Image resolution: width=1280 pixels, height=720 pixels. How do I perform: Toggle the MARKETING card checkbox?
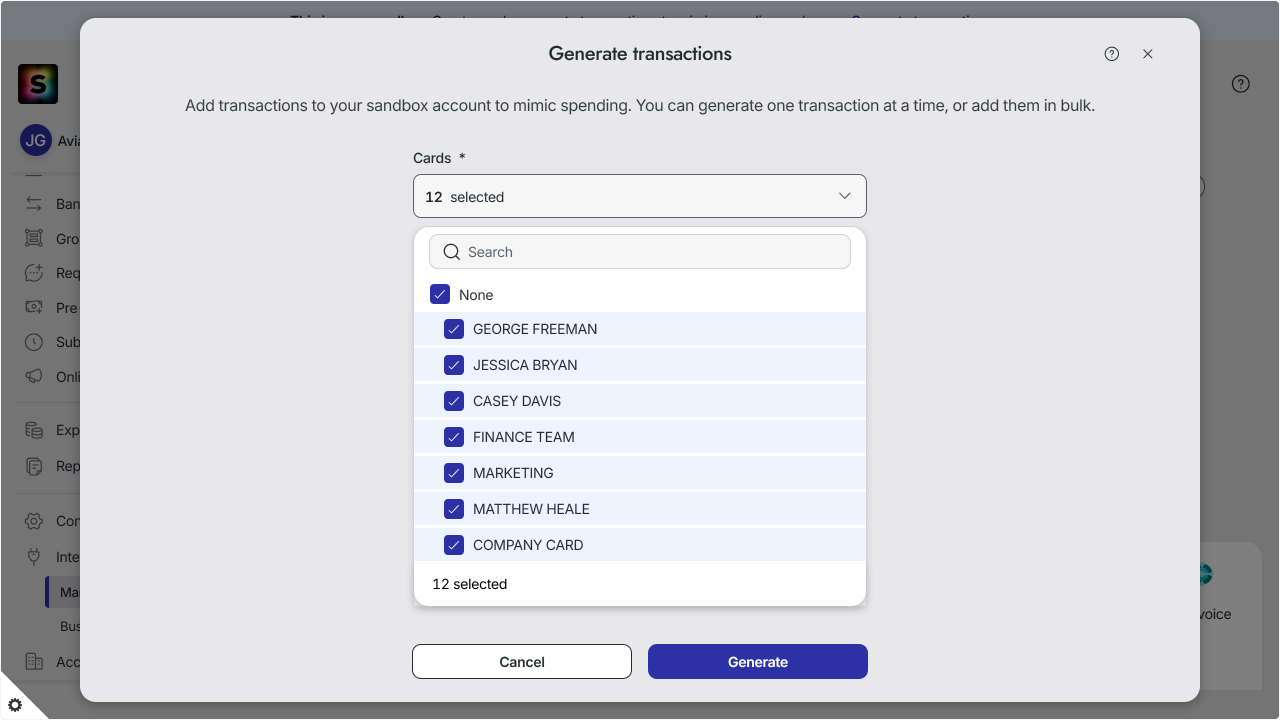[454, 473]
